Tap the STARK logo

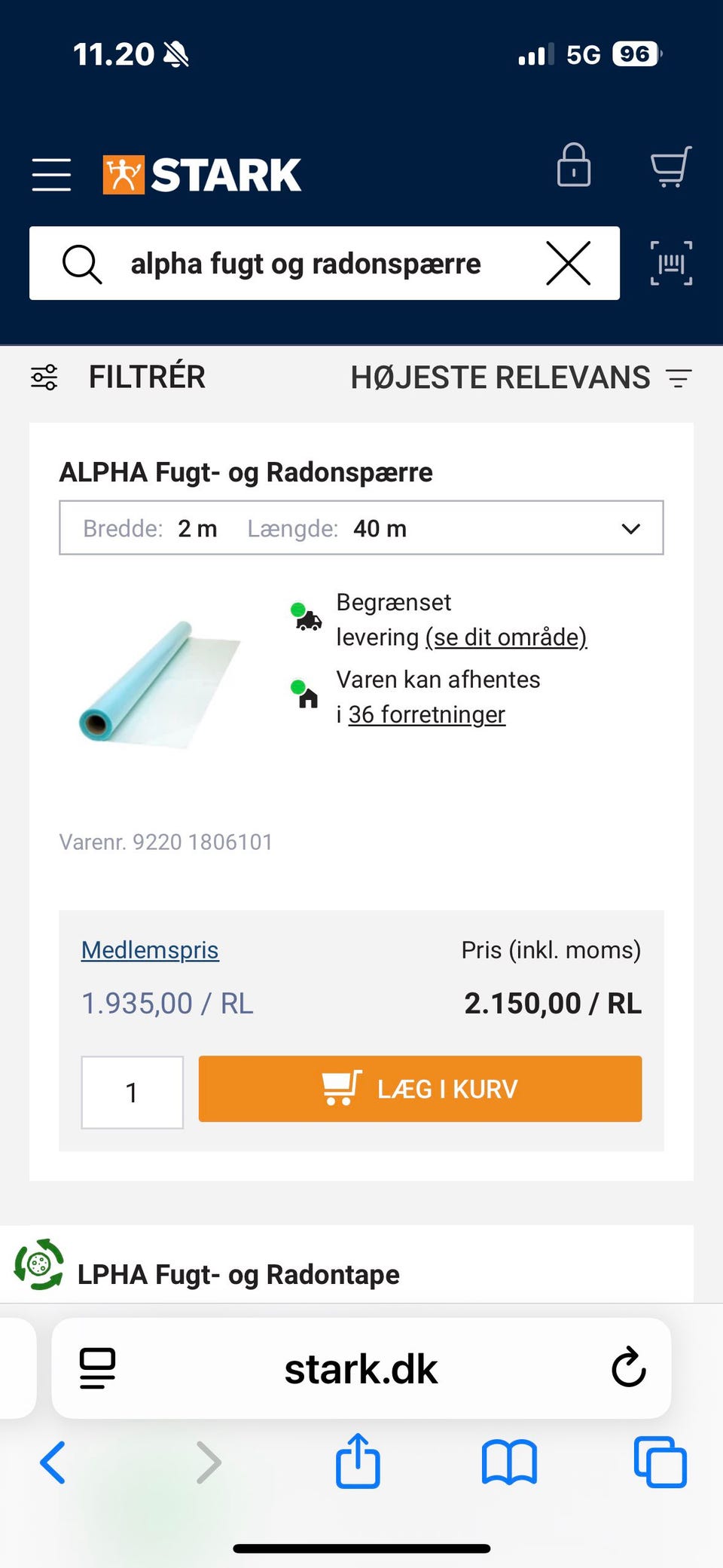click(x=202, y=174)
